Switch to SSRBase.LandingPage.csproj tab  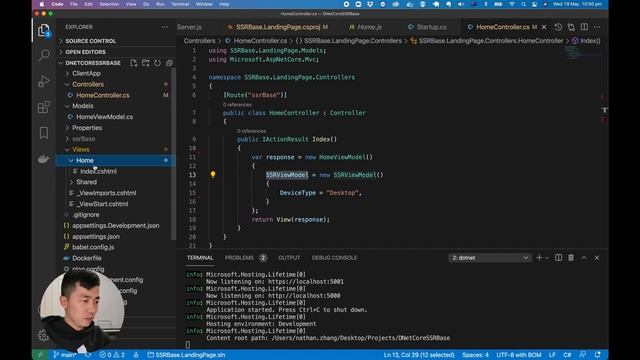click(x=278, y=27)
